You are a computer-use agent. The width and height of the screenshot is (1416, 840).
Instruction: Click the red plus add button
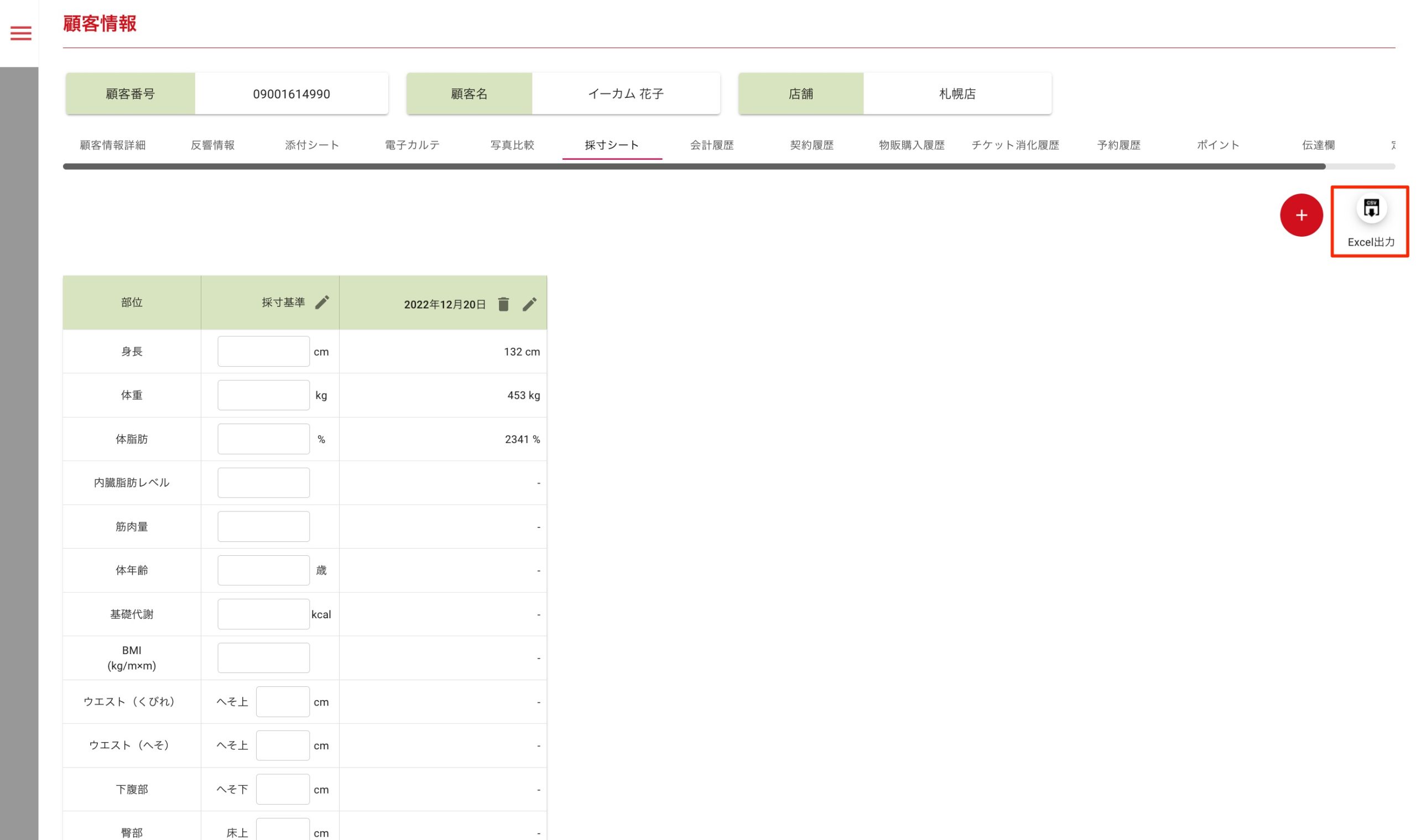coord(1300,215)
